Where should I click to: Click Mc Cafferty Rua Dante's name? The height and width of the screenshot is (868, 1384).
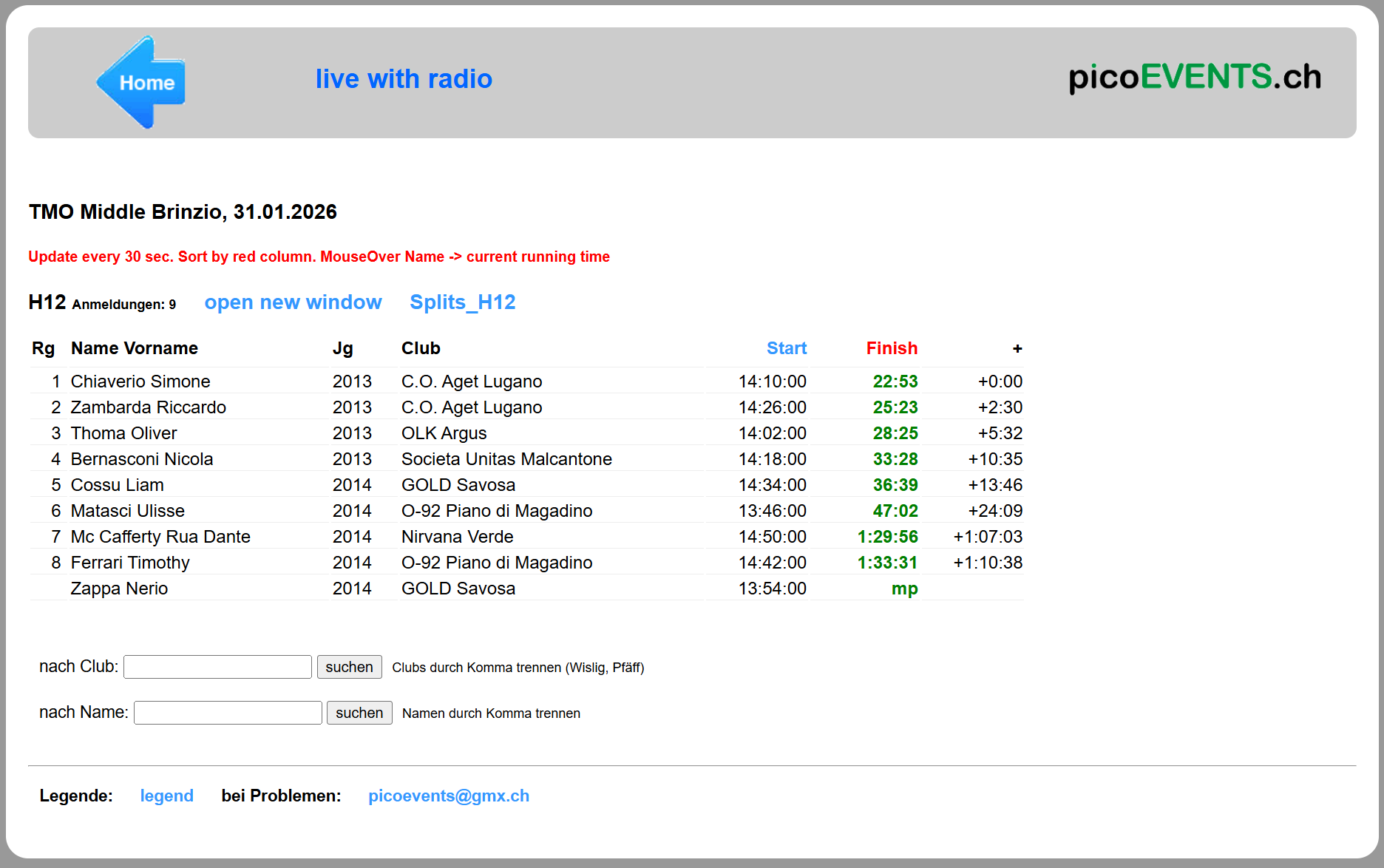(160, 537)
